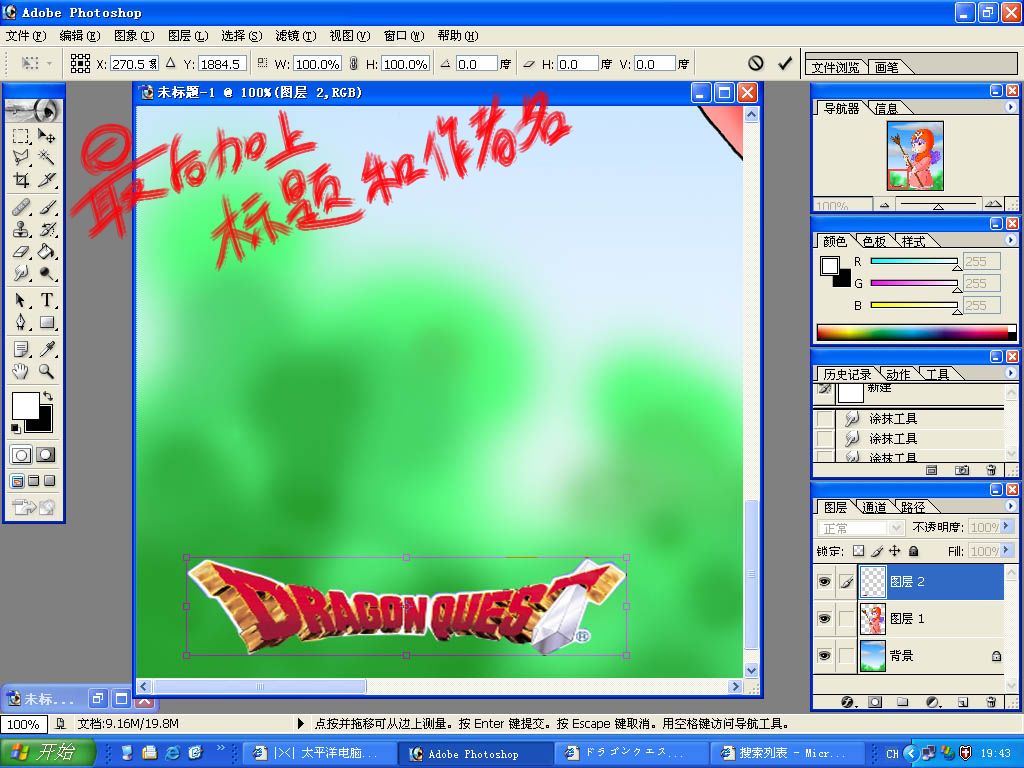This screenshot has width=1024, height=768.
Task: Select the Zoom magnifier tool
Action: [46, 372]
